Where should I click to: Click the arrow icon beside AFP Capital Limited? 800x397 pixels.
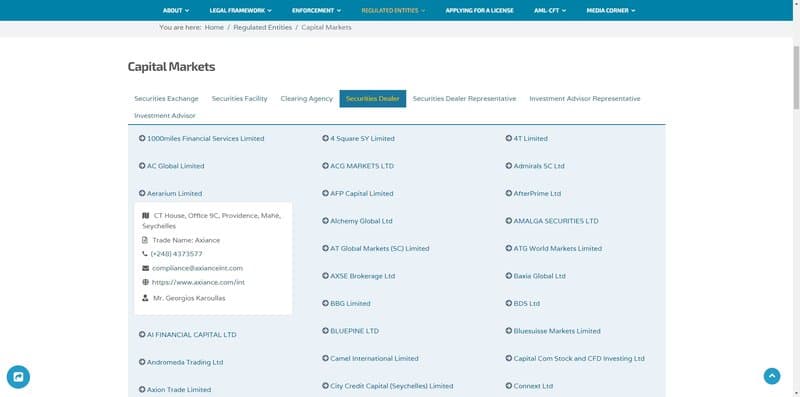point(325,193)
